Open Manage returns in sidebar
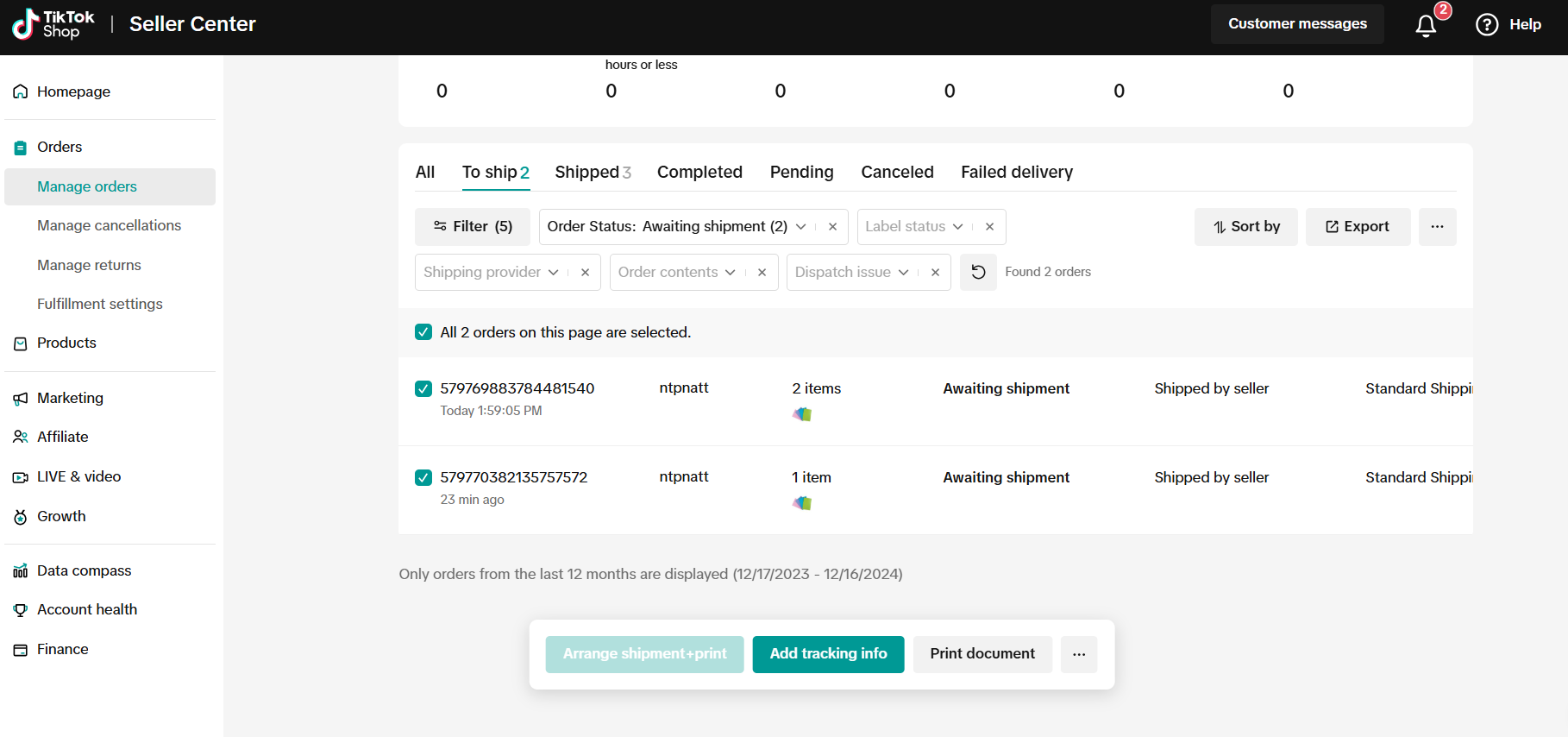The height and width of the screenshot is (737, 1568). tap(89, 265)
